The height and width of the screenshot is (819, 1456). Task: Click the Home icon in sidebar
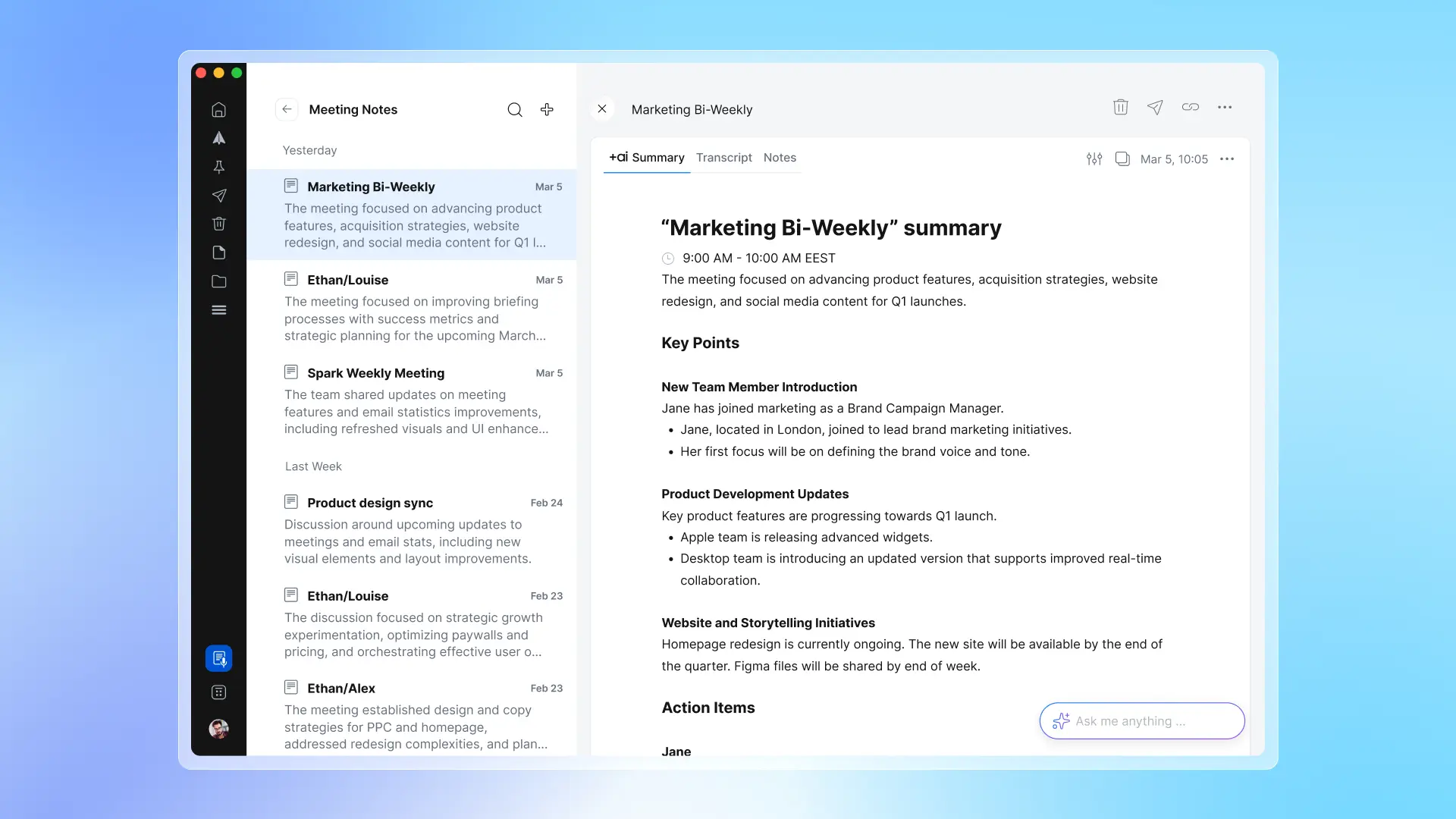218,110
